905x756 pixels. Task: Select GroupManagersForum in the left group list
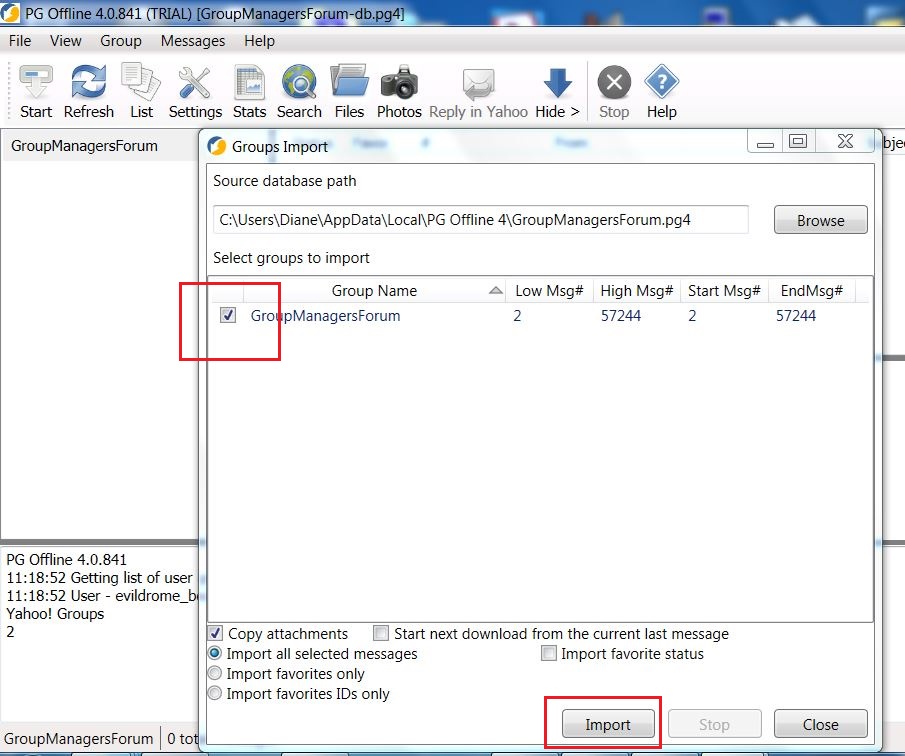pos(84,146)
